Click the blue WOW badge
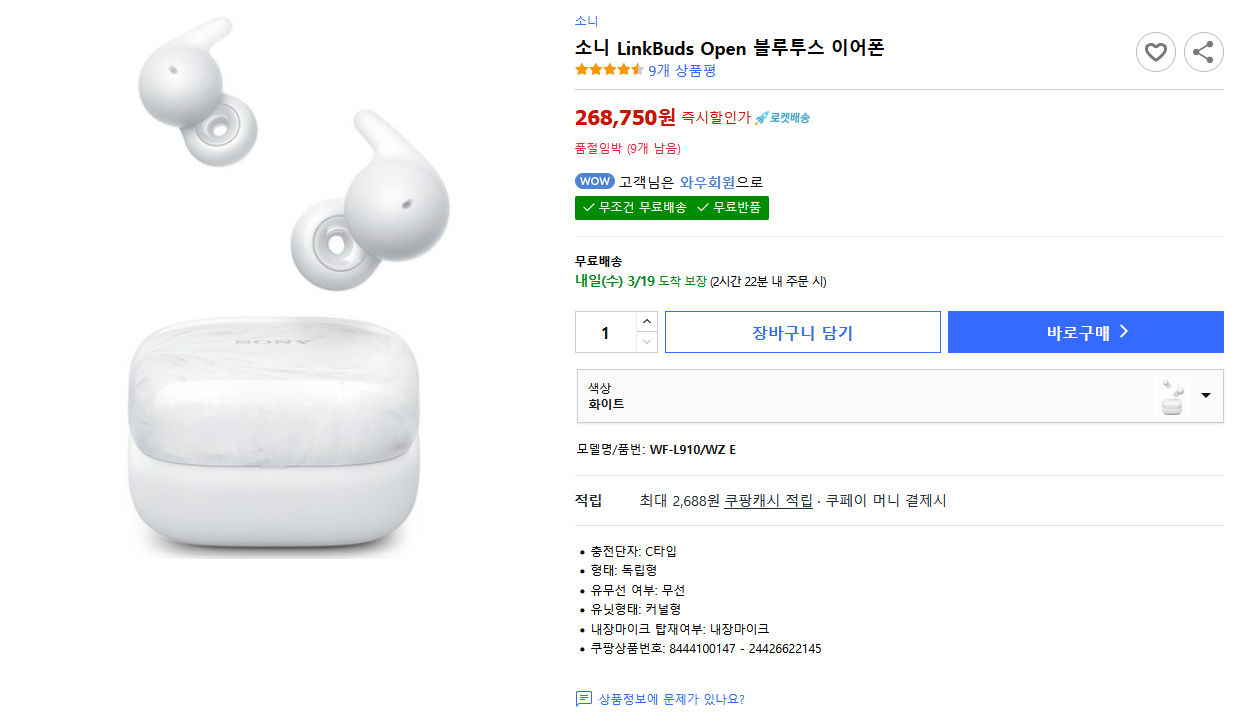The width and height of the screenshot is (1240, 723). tap(595, 182)
